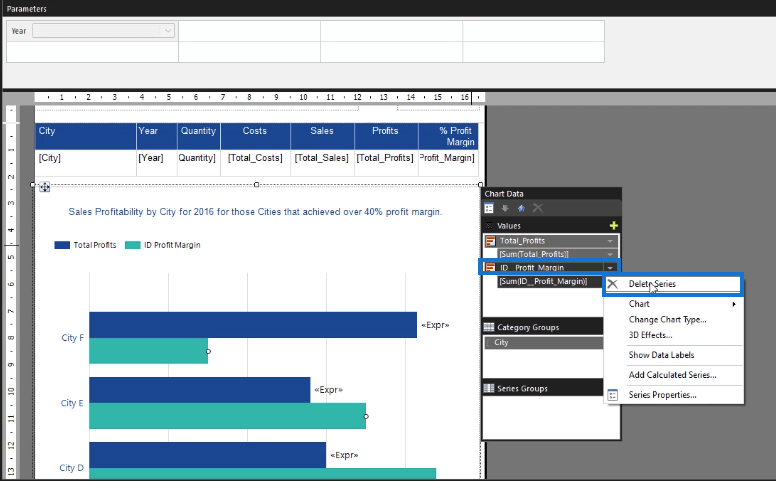Click the properties icon in Chart Data toolbar
Viewport: 776px width, 481px height.
coord(489,208)
